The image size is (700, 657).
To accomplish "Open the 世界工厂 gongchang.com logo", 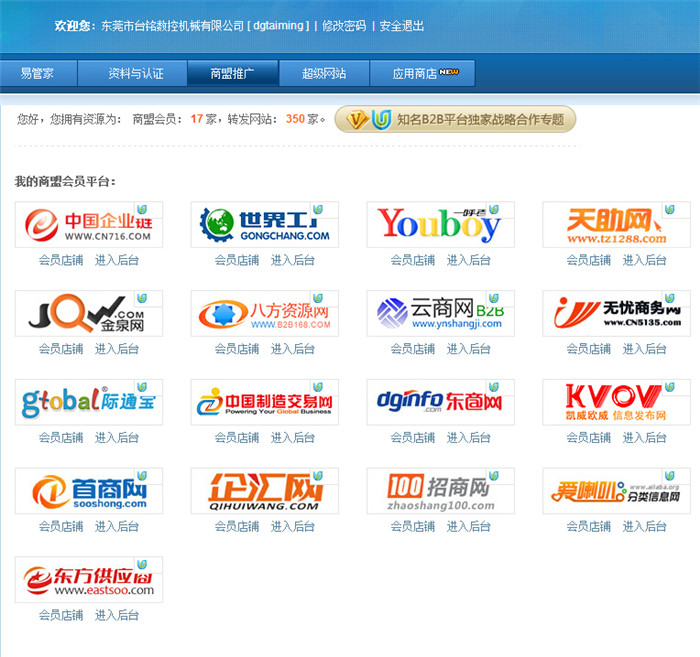I will 264,225.
